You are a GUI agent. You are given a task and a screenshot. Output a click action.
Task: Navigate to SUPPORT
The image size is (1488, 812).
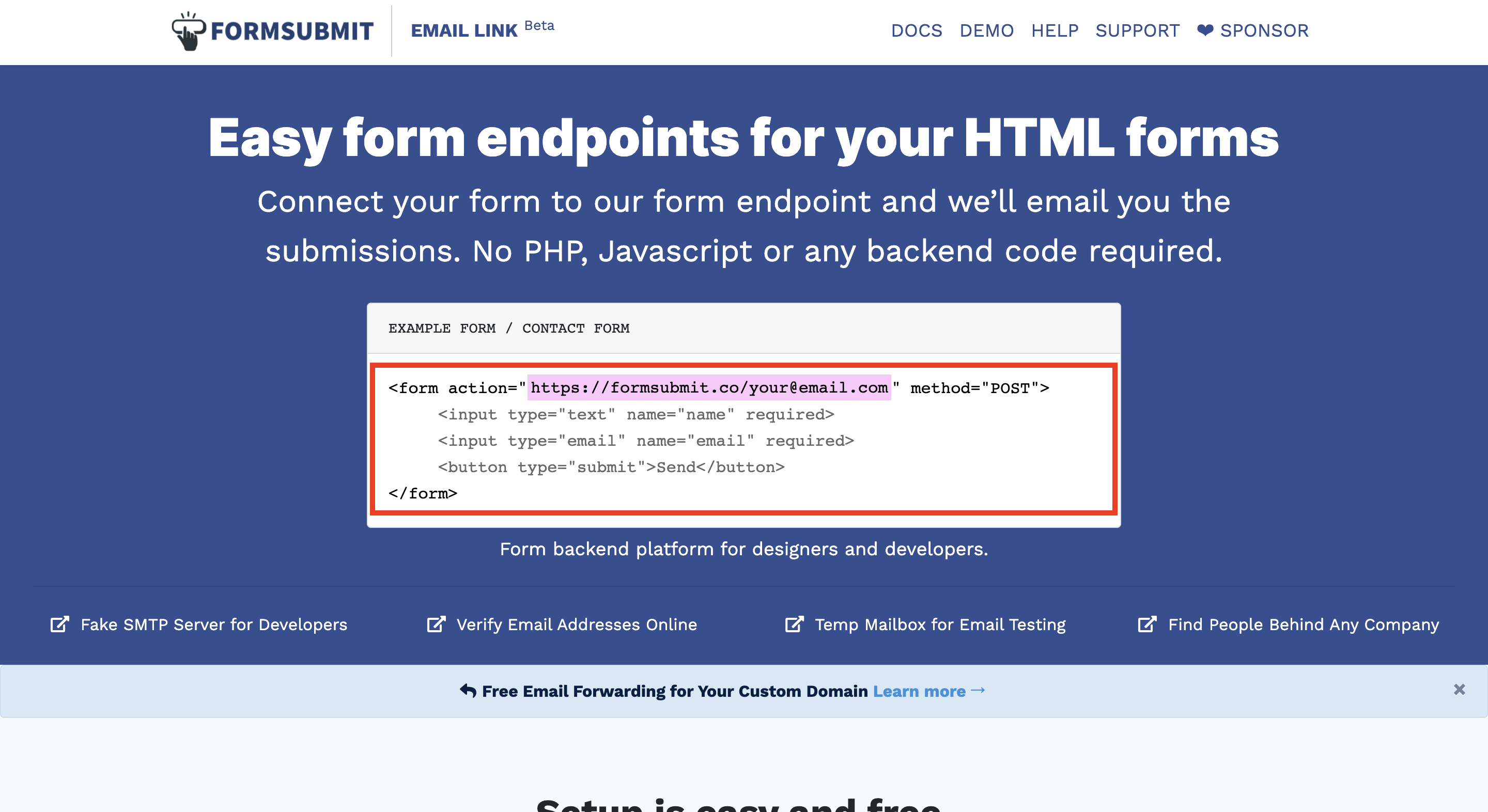(x=1137, y=30)
